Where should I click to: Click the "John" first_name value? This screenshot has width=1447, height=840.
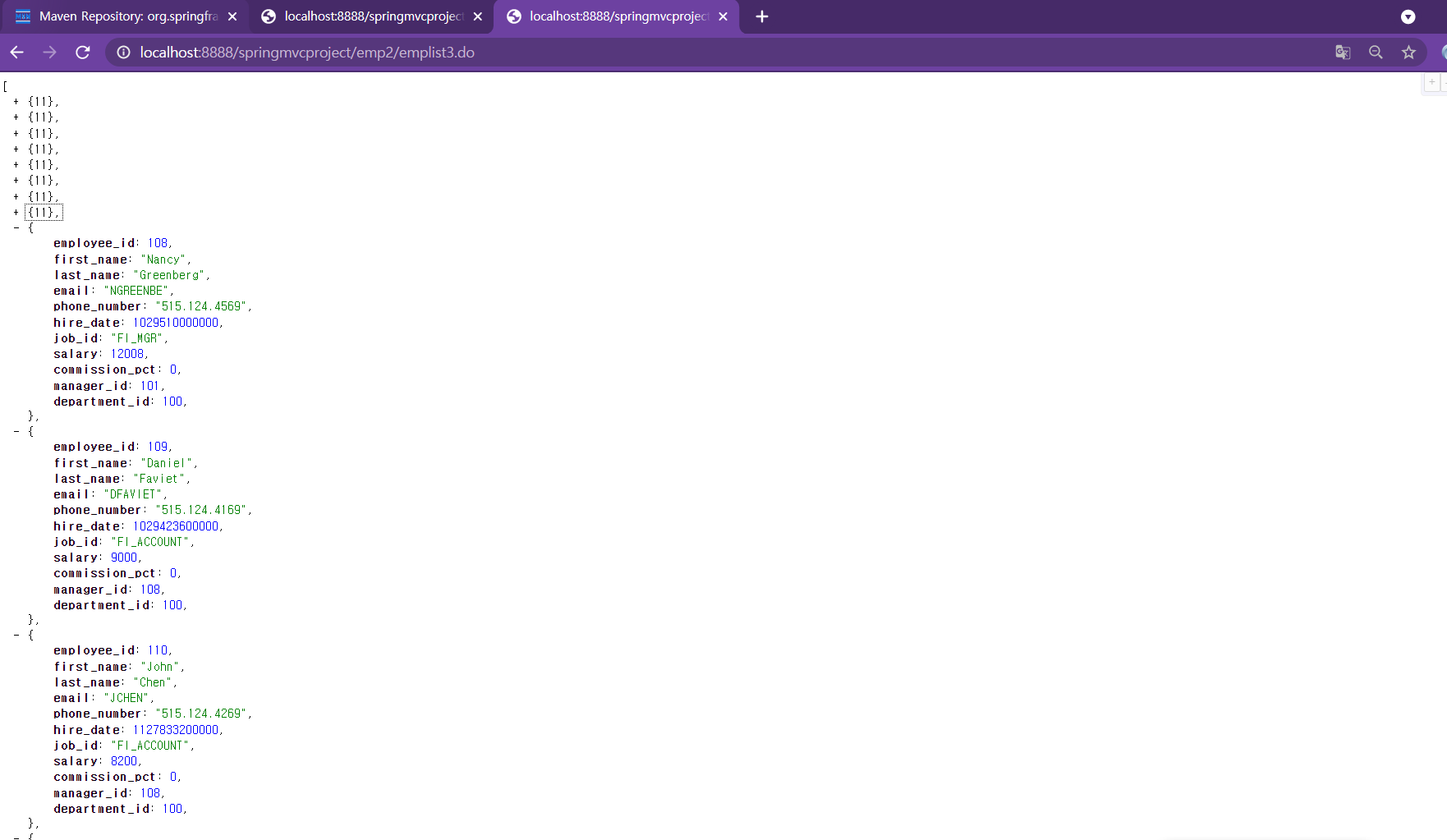point(159,667)
